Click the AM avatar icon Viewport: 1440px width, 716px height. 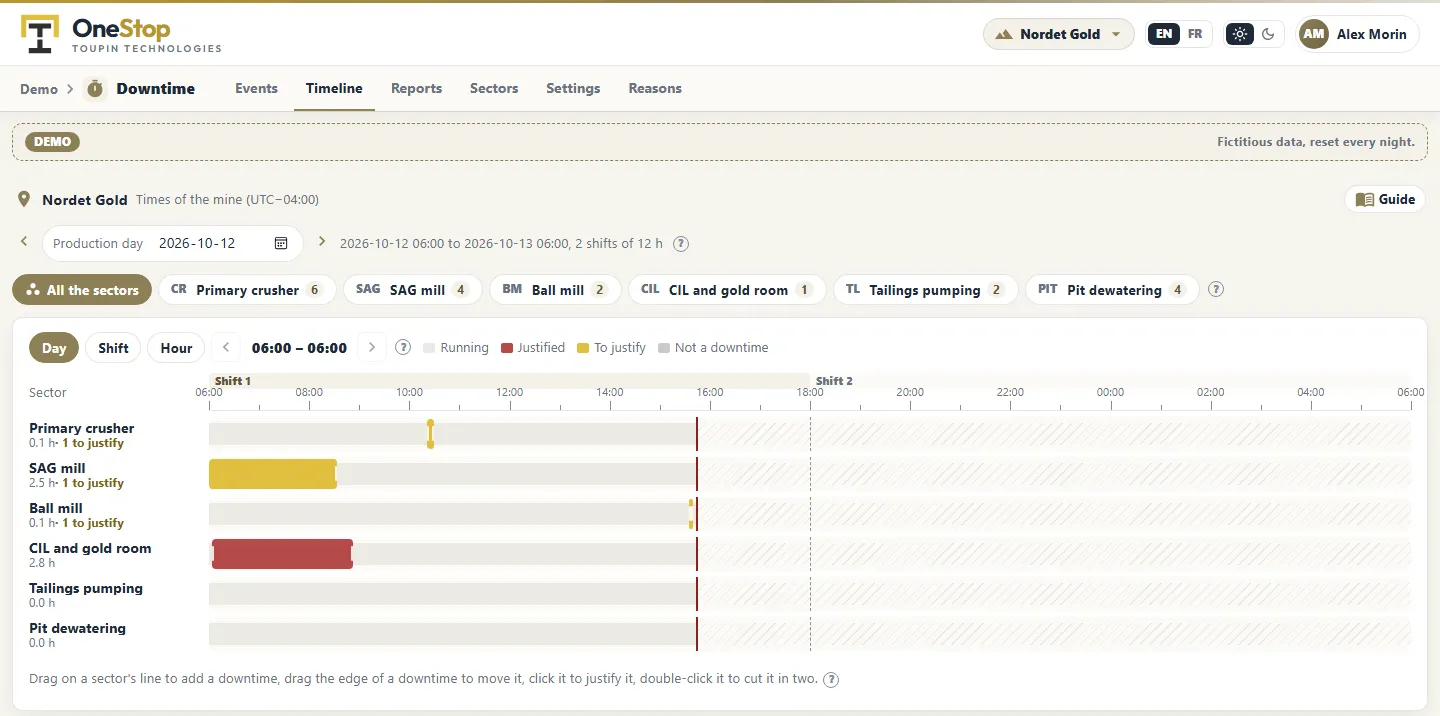point(1314,34)
